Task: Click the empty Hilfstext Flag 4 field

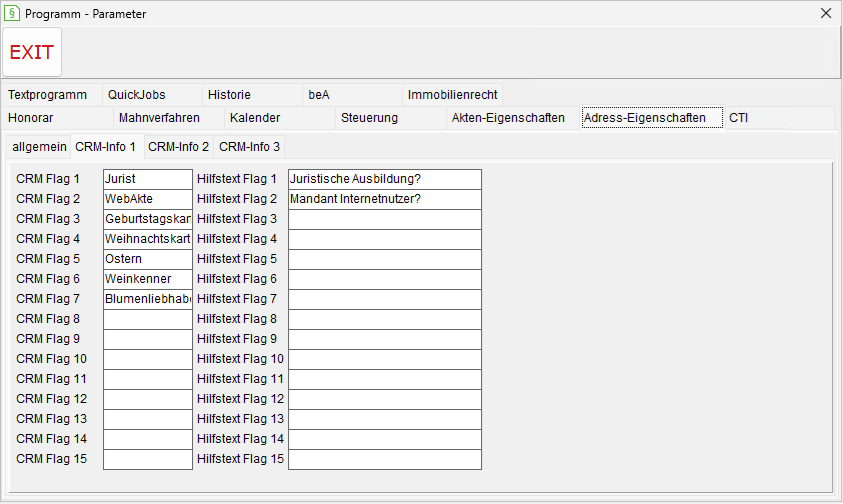Action: 385,239
